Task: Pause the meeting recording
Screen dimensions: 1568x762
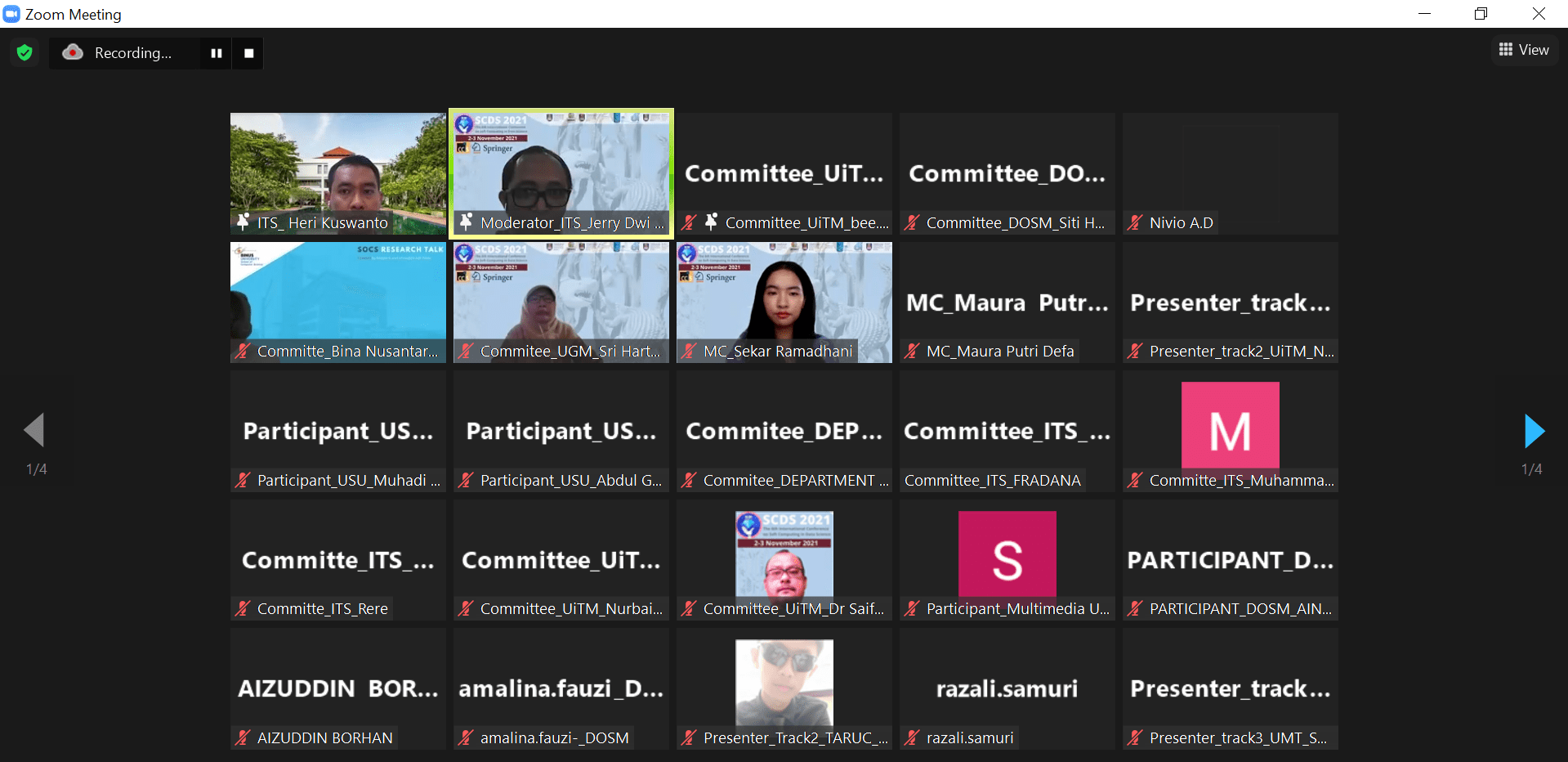Action: 217,53
